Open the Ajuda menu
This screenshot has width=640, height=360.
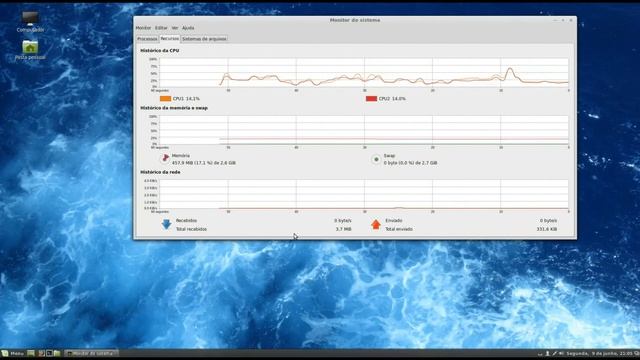point(188,28)
